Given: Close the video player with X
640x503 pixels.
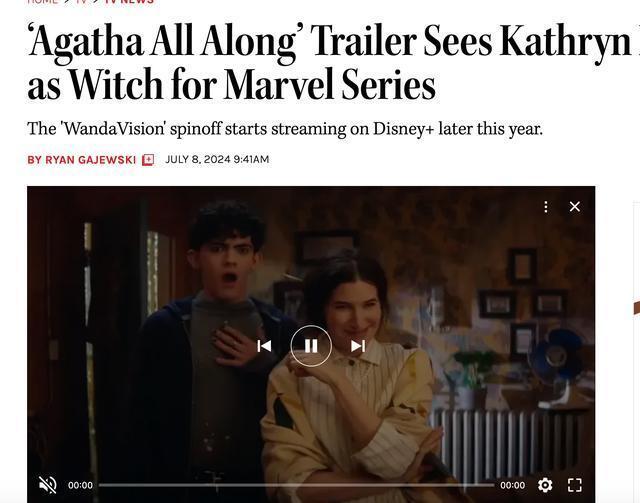Looking at the screenshot, I should [575, 207].
